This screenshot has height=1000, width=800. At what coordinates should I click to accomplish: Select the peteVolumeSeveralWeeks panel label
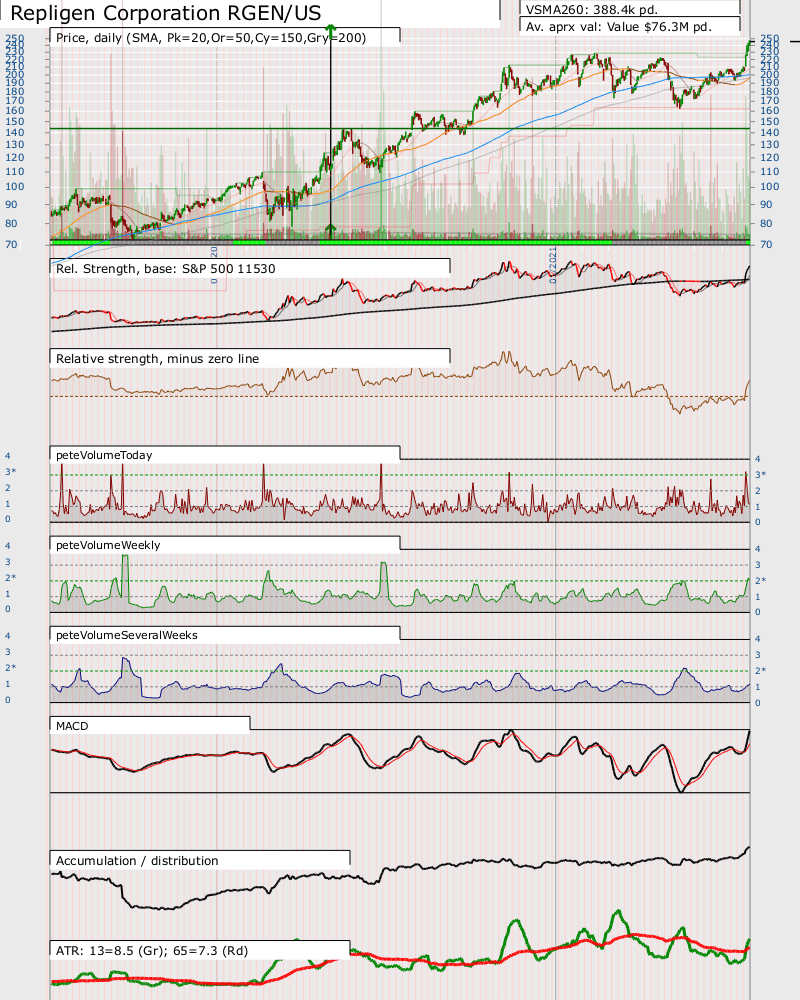(x=127, y=635)
